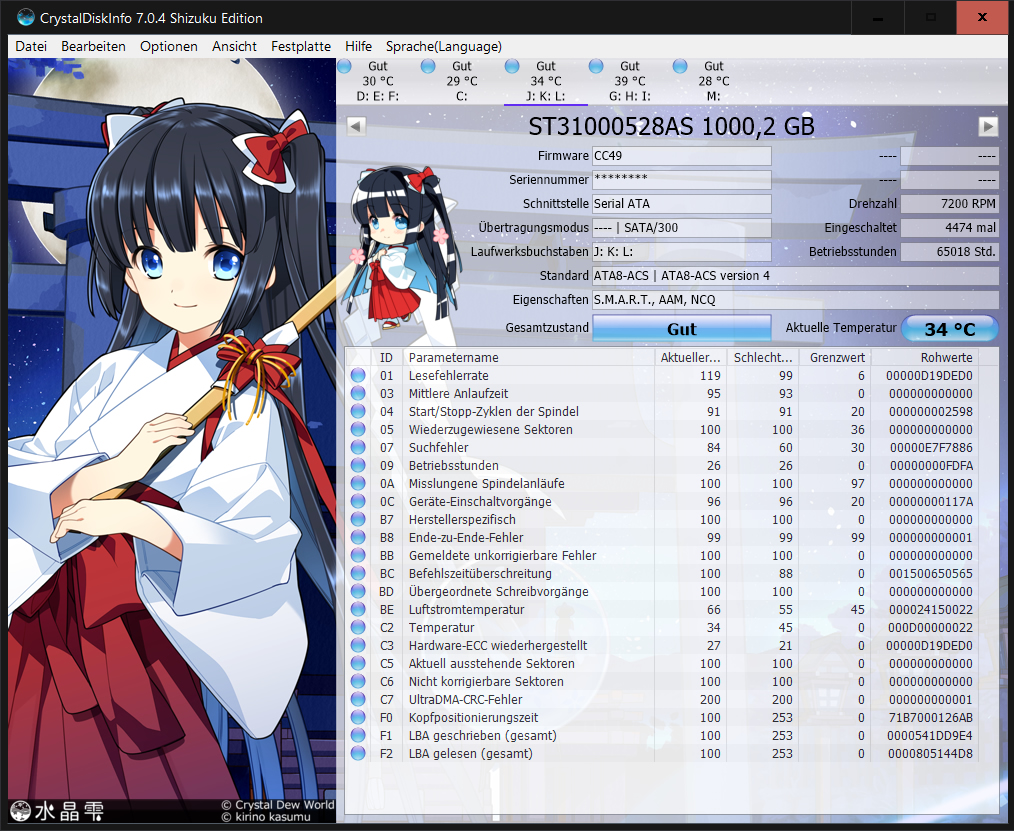Click the Gut health status button
The height and width of the screenshot is (831, 1014).
(x=682, y=329)
